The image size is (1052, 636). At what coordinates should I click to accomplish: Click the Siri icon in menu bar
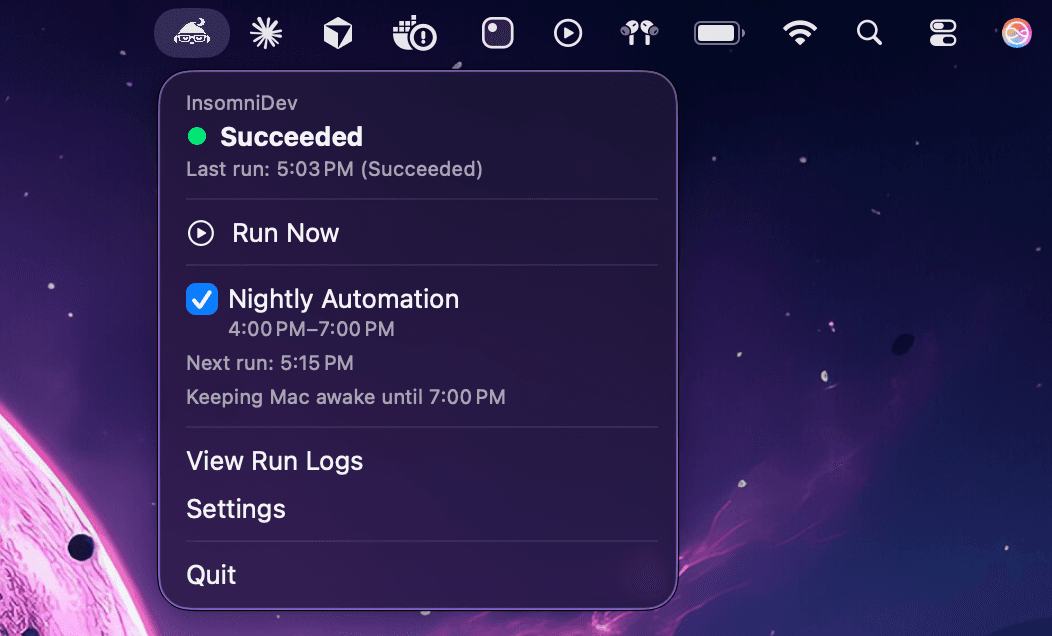point(1015,32)
